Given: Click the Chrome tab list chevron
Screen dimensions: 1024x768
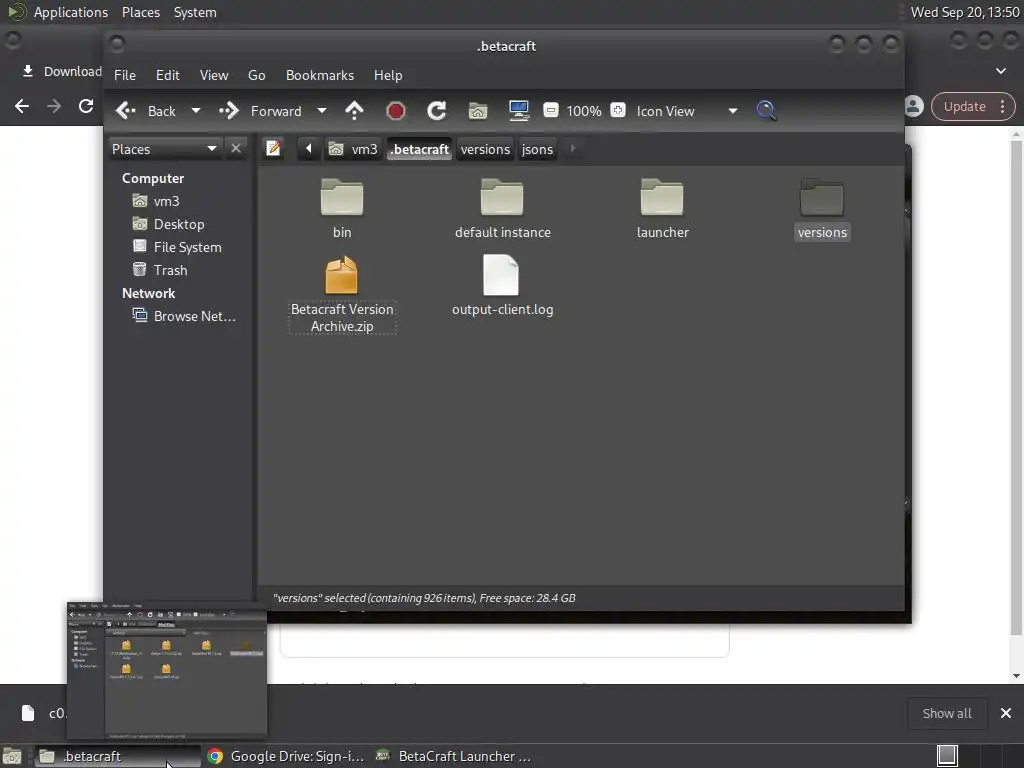Looking at the screenshot, I should (x=1000, y=71).
